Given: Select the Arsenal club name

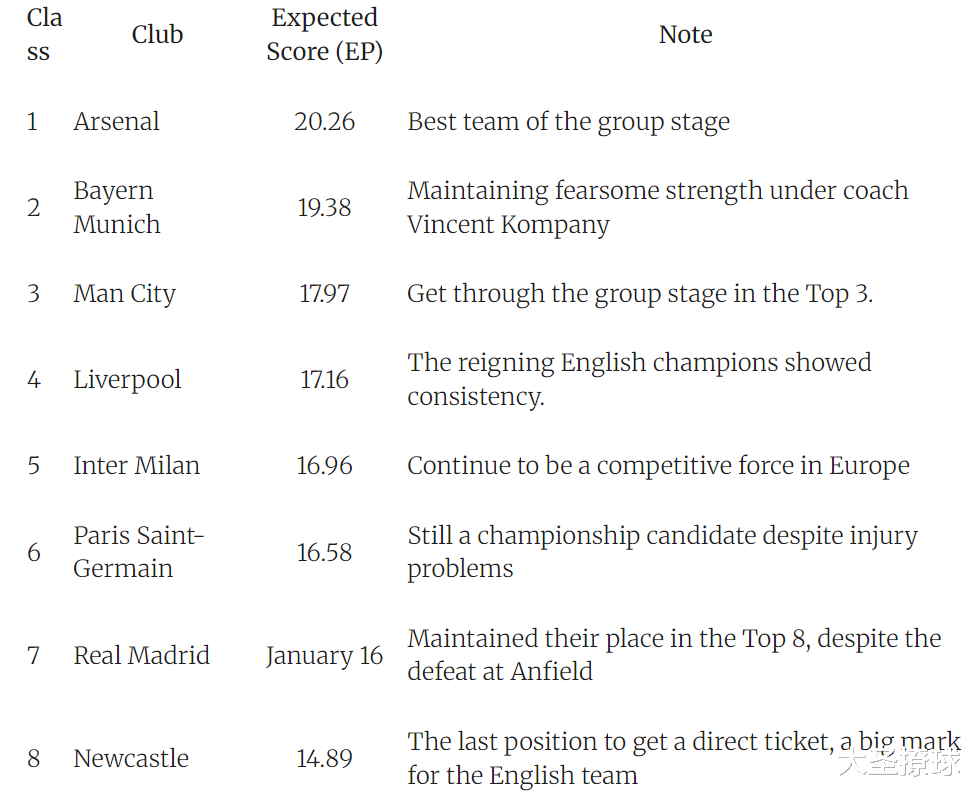Looking at the screenshot, I should [116, 122].
